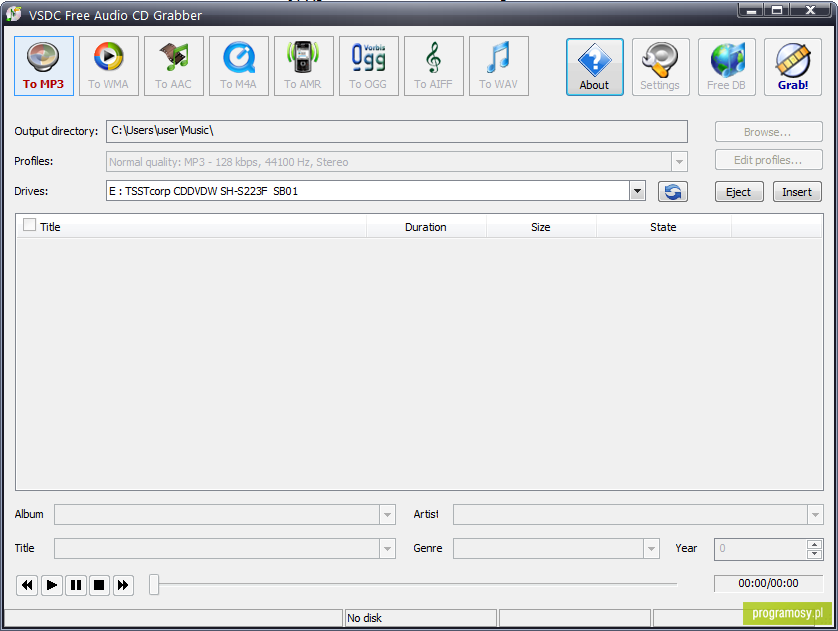The height and width of the screenshot is (631, 838).
Task: Sort tracks by the State column
Action: (663, 227)
